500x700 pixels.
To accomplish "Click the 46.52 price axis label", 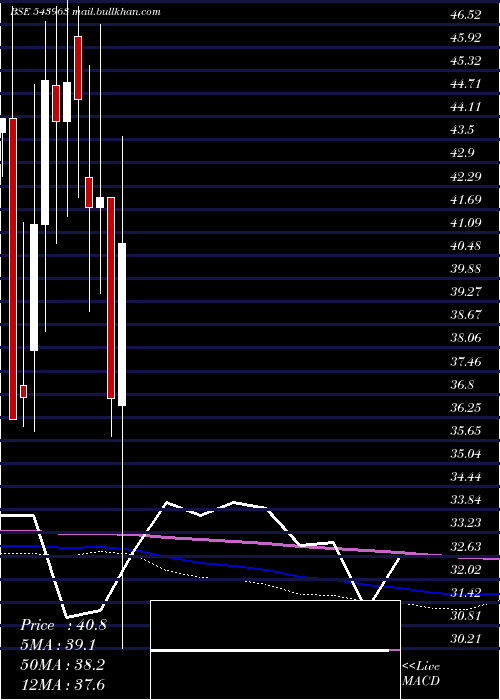I will point(466,15).
